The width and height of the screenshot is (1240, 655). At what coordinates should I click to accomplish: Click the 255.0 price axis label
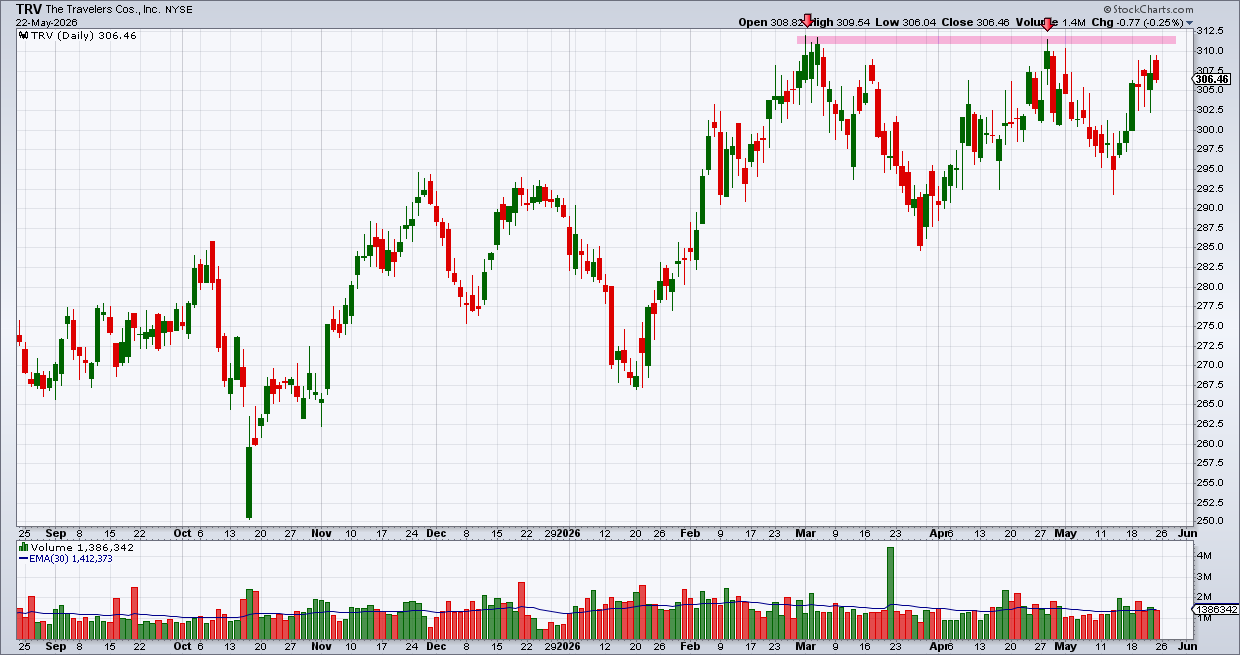click(1208, 483)
